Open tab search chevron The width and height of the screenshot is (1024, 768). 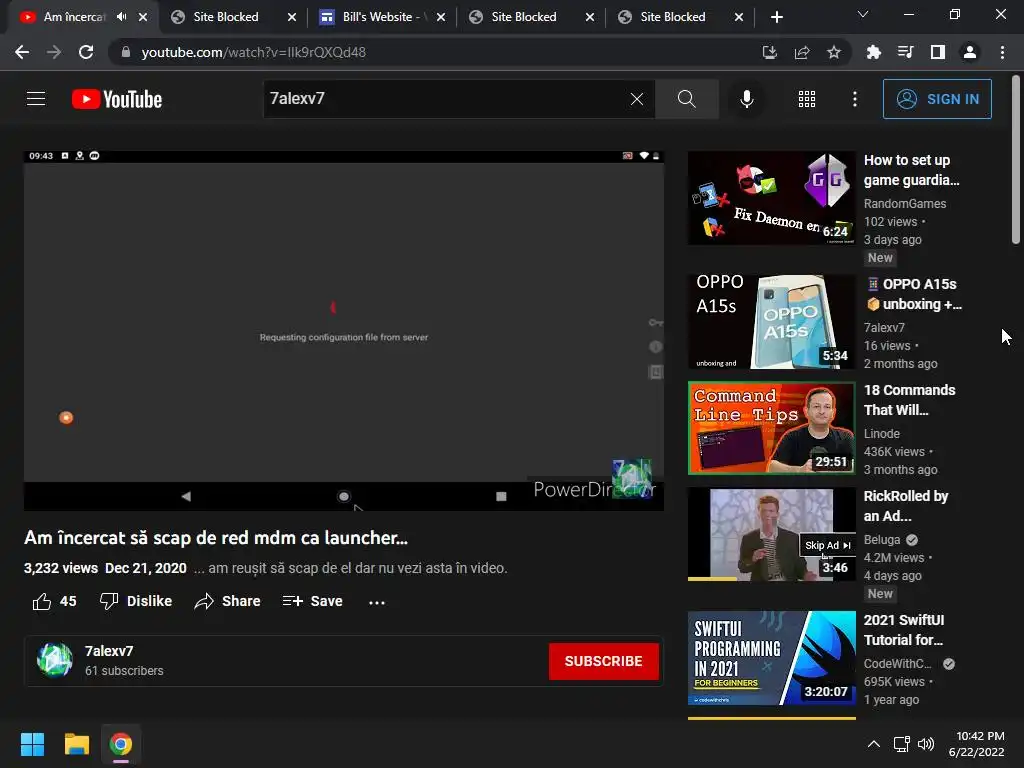863,14
